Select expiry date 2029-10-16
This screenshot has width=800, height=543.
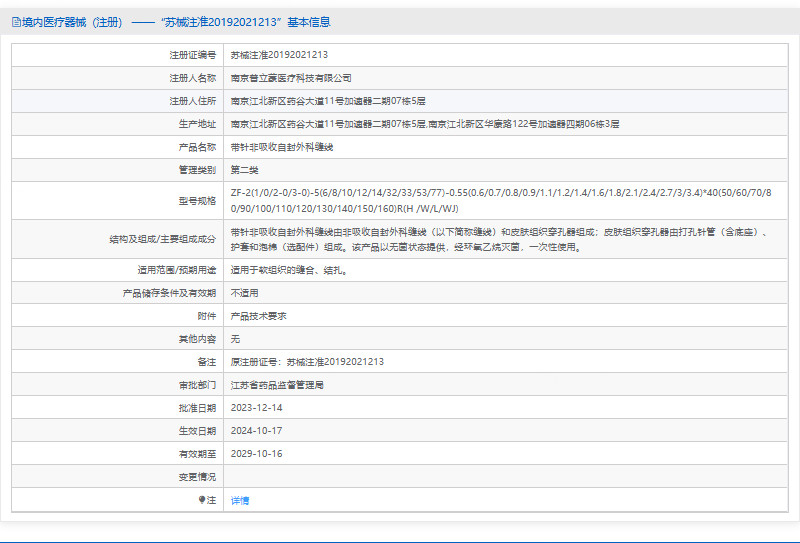(x=256, y=454)
